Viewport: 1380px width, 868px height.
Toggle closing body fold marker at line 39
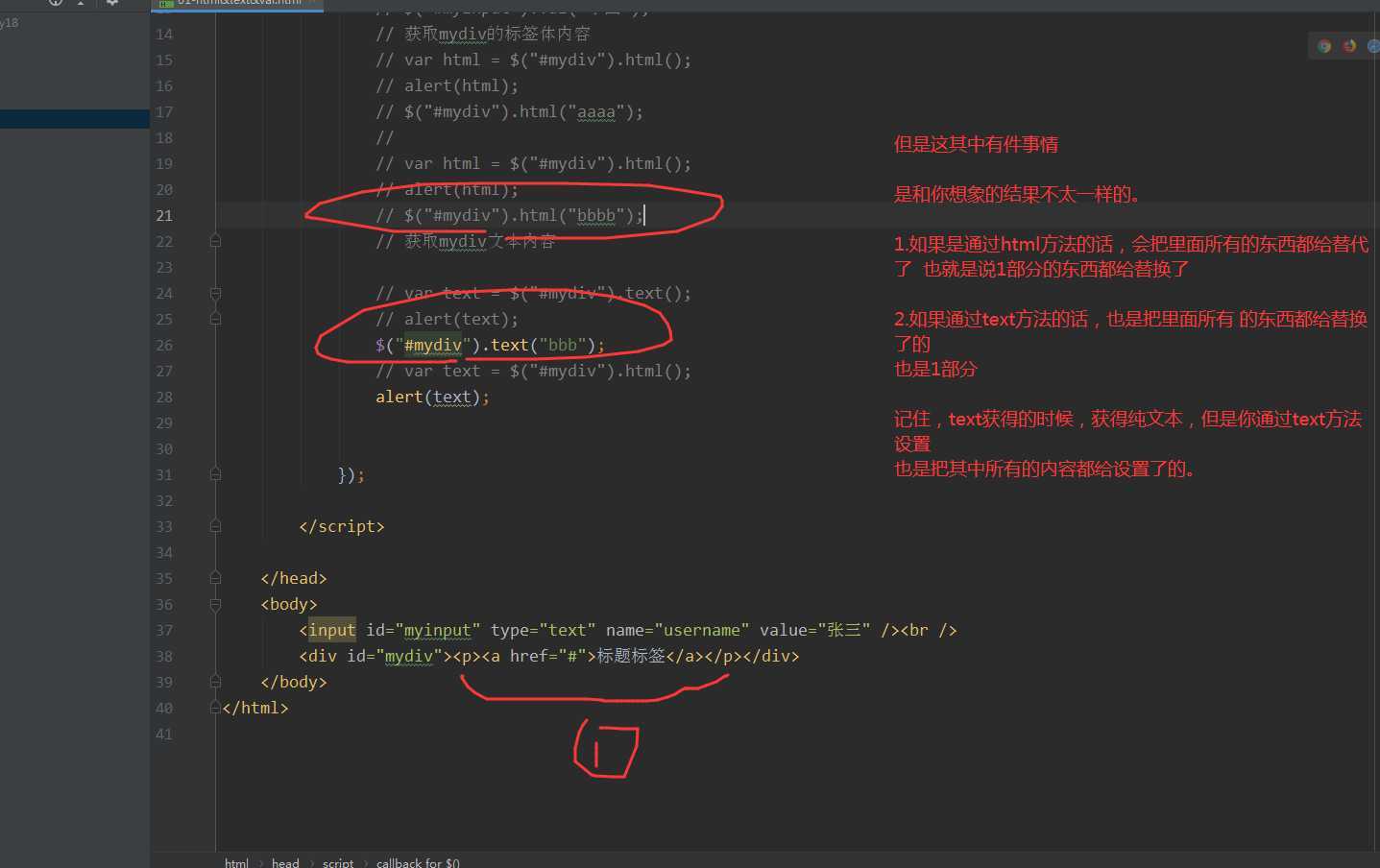tap(215, 682)
